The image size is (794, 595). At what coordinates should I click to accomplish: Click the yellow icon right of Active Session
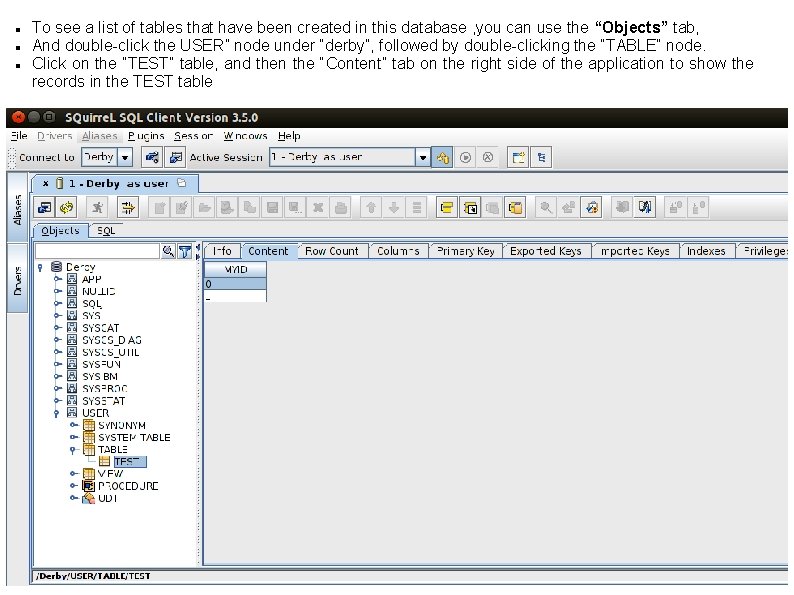pyautogui.click(x=443, y=157)
